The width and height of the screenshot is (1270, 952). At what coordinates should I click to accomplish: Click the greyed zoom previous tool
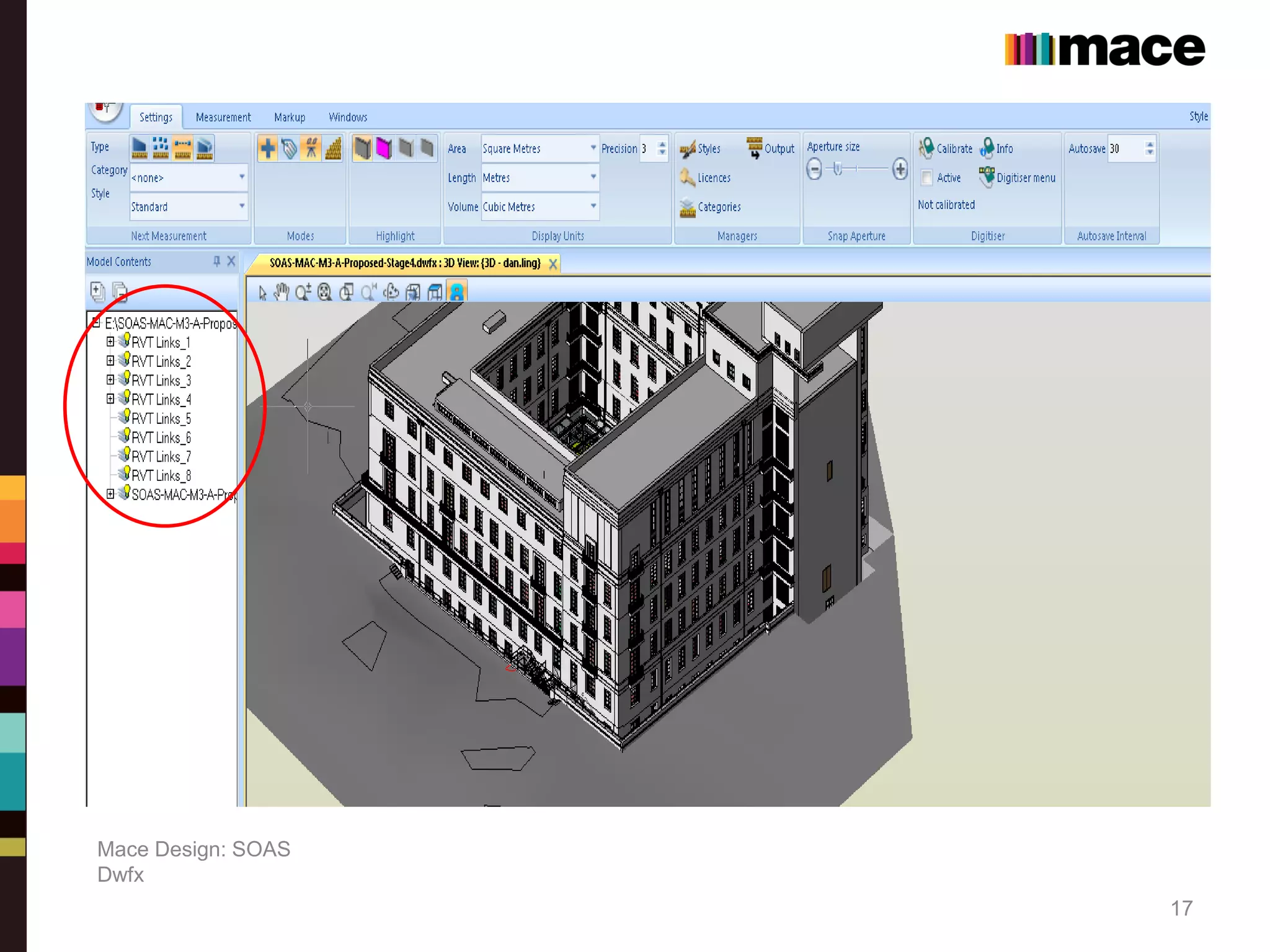coord(369,292)
